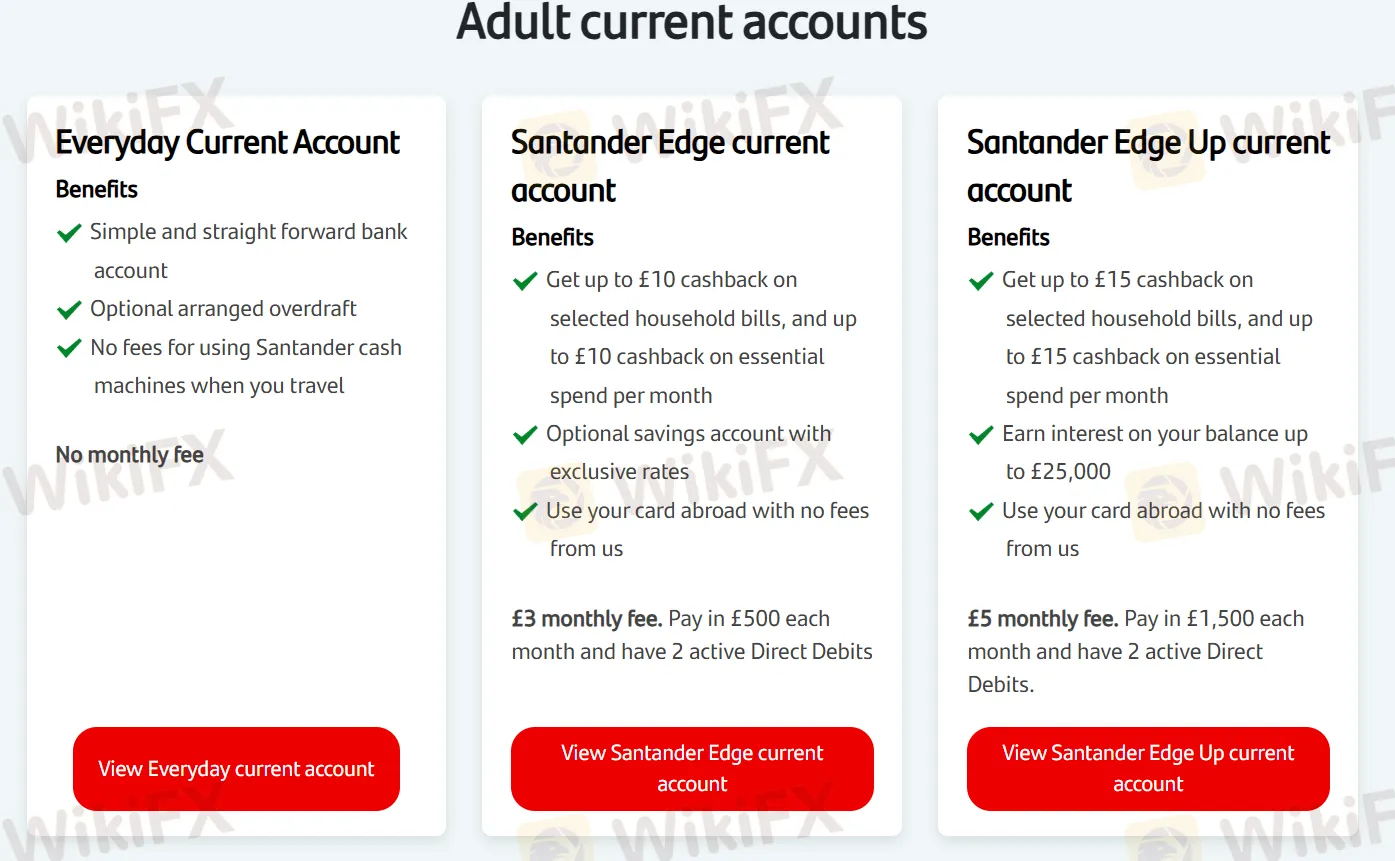Image resolution: width=1395 pixels, height=861 pixels.
Task: Open "View Santander Edge current account" button
Action: (692, 768)
